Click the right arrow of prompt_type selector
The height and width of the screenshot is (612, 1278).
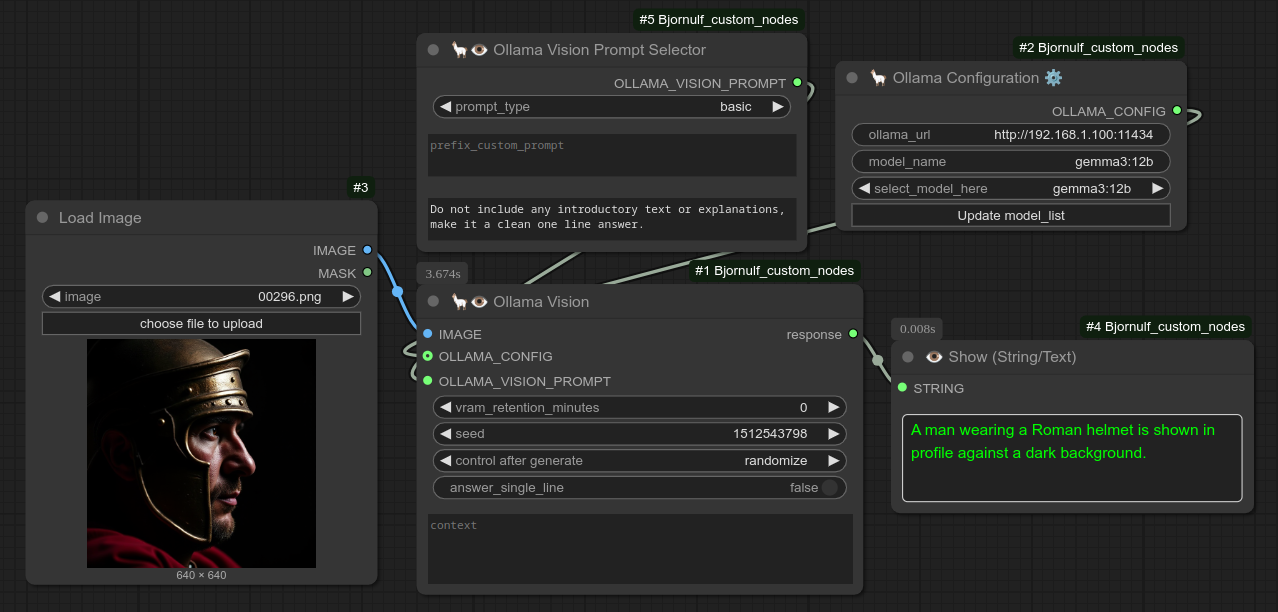(x=776, y=107)
